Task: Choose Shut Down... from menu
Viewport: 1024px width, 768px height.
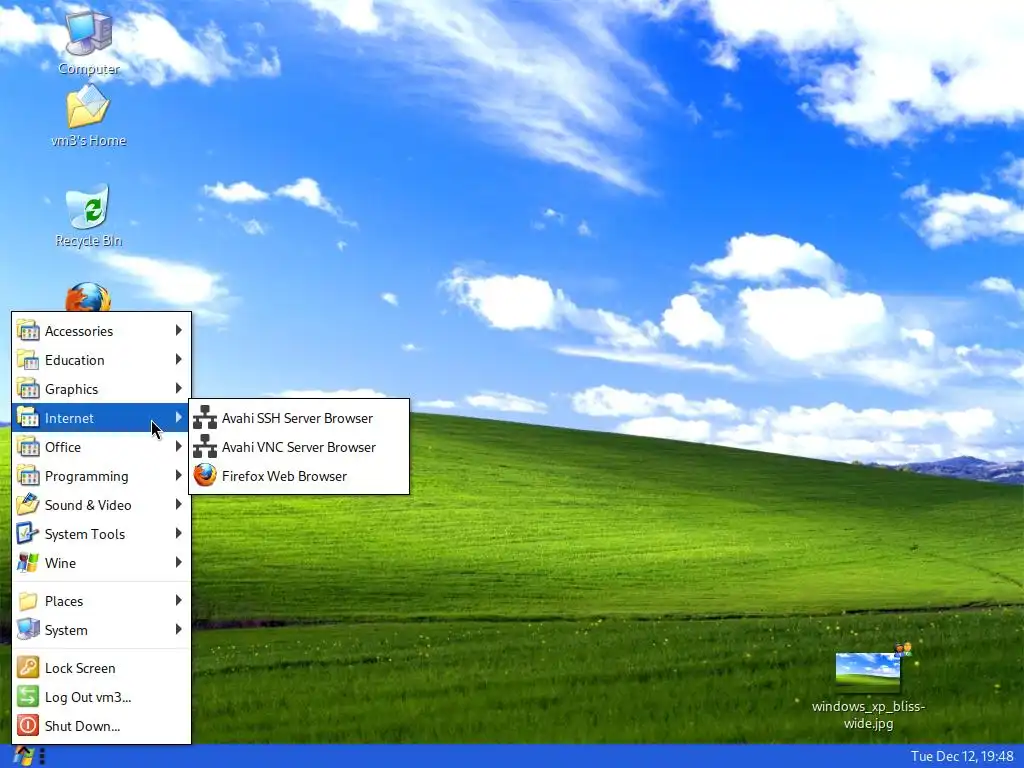Action: pos(101,726)
